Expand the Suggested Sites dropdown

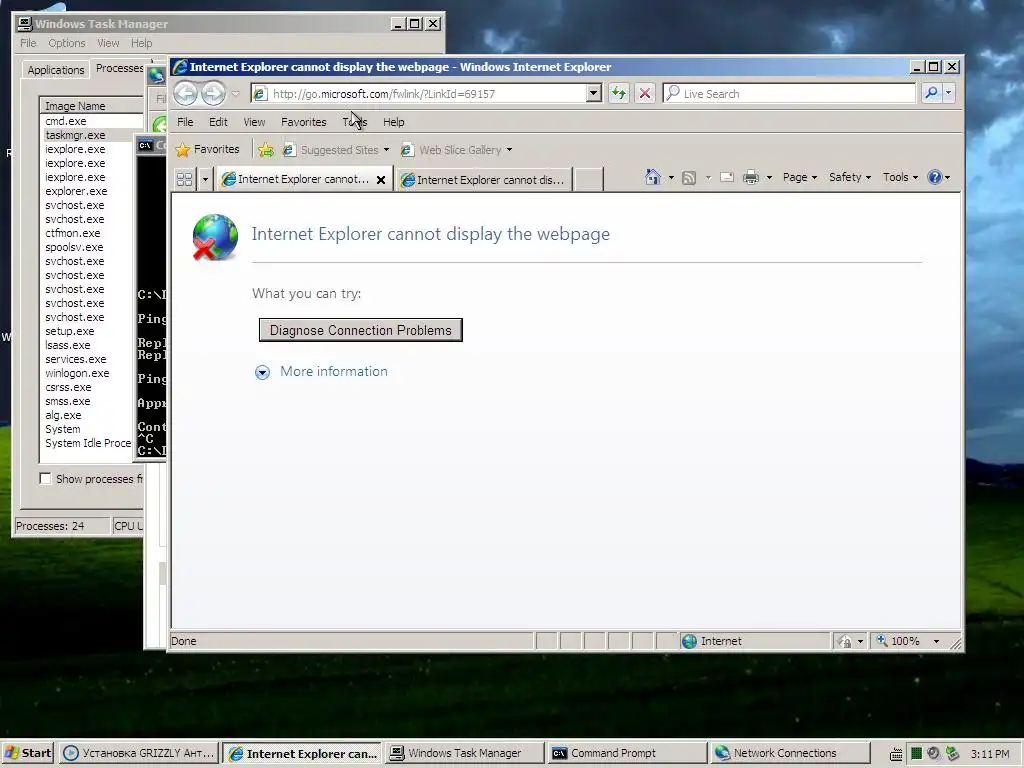387,150
